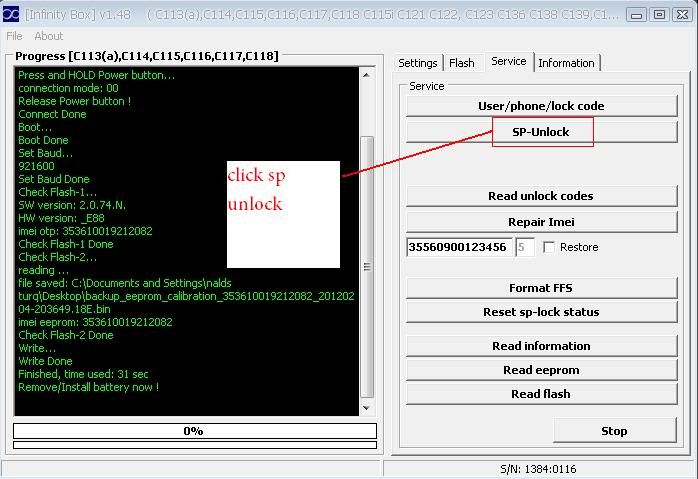Click the IMEI number input field

(x=459, y=247)
